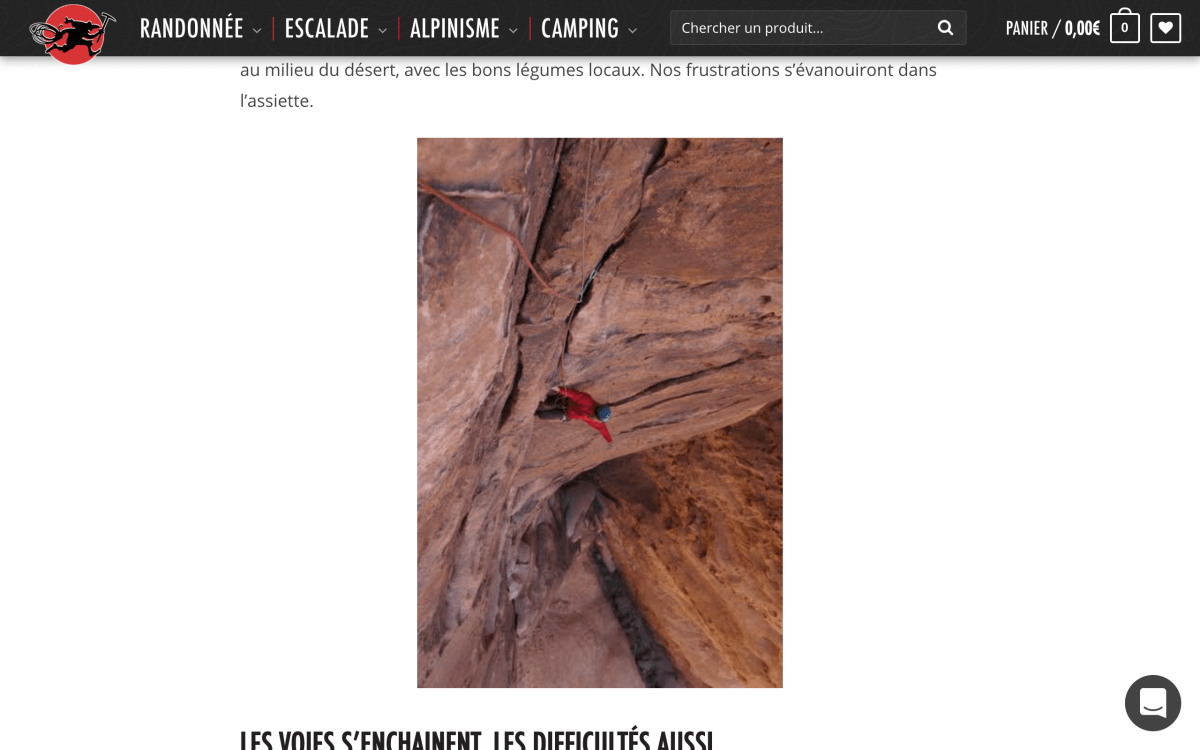Expand the Camping dropdown chevron
This screenshot has height=750, width=1200.
point(632,31)
